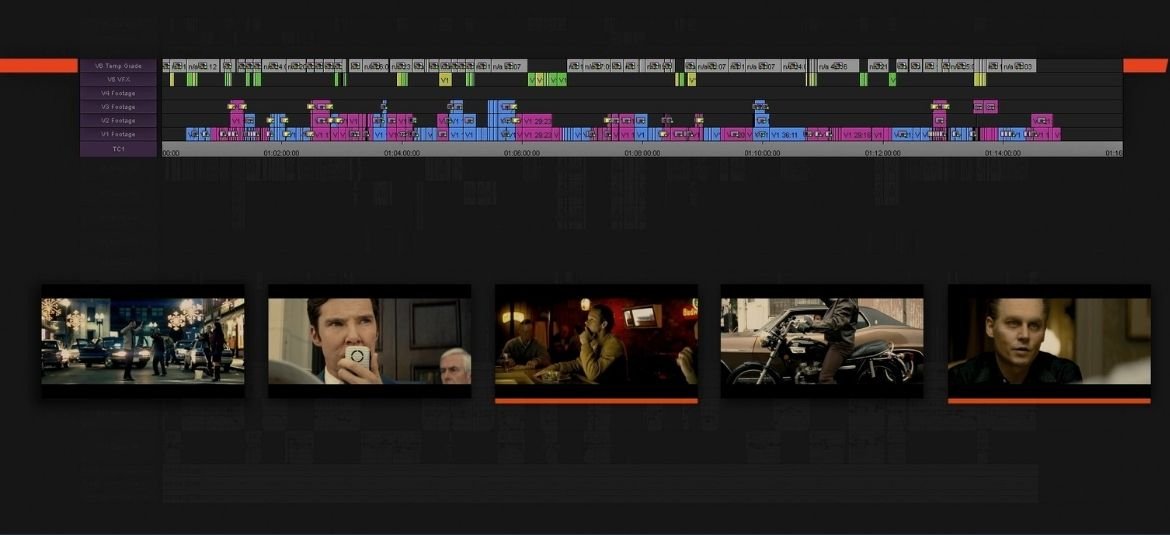The height and width of the screenshot is (535, 1170).
Task: Jump to timecode 01:14:00:00 on ruler
Action: pyautogui.click(x=1003, y=153)
